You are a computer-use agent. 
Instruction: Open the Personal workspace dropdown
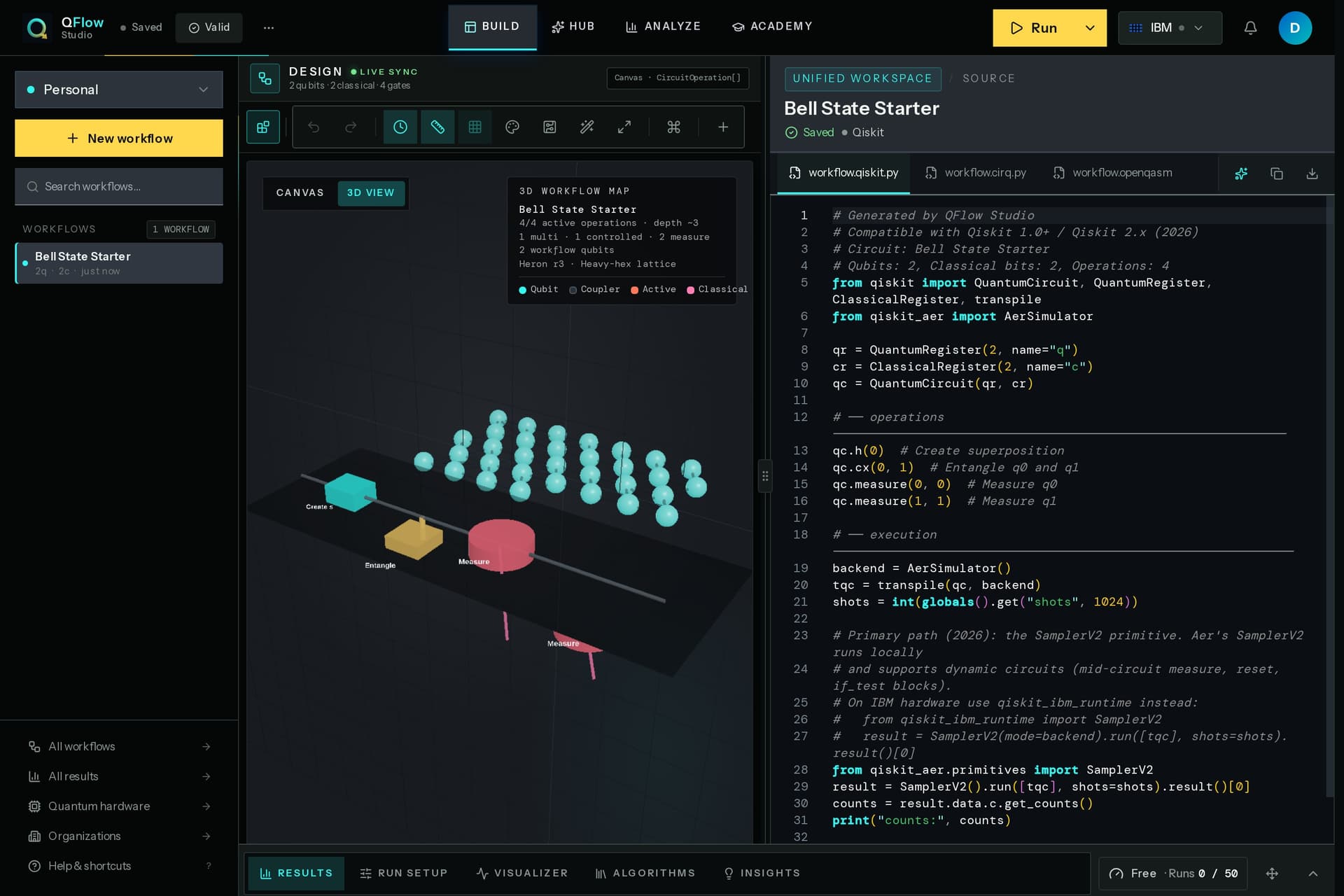click(119, 90)
